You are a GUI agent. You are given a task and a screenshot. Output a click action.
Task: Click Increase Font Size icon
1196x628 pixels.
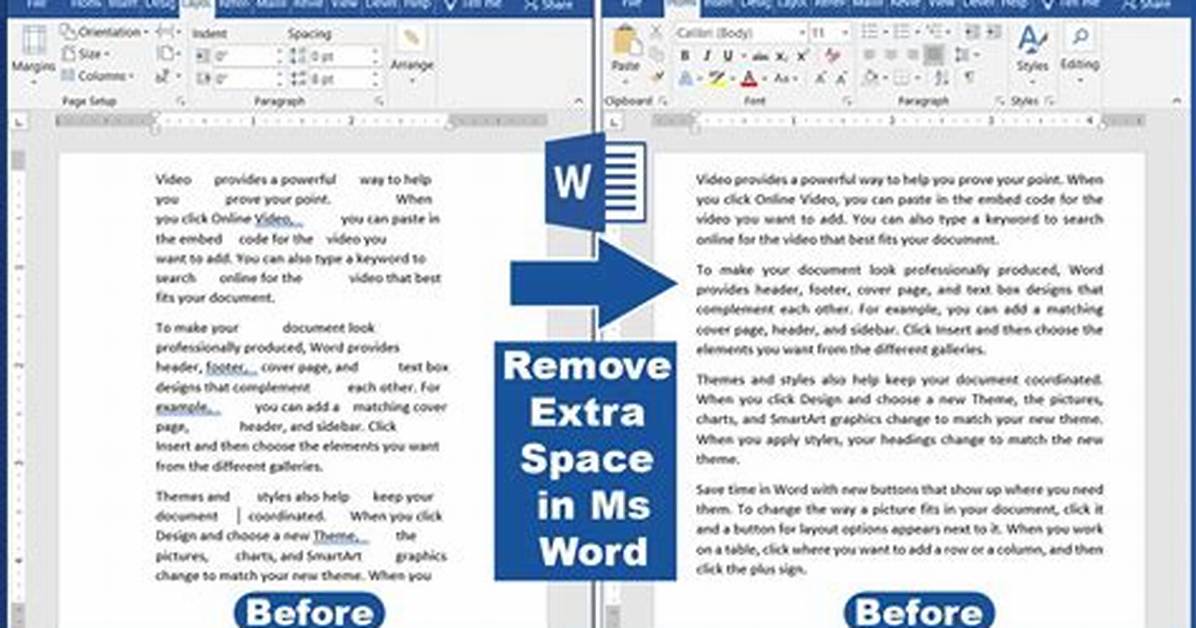[821, 79]
